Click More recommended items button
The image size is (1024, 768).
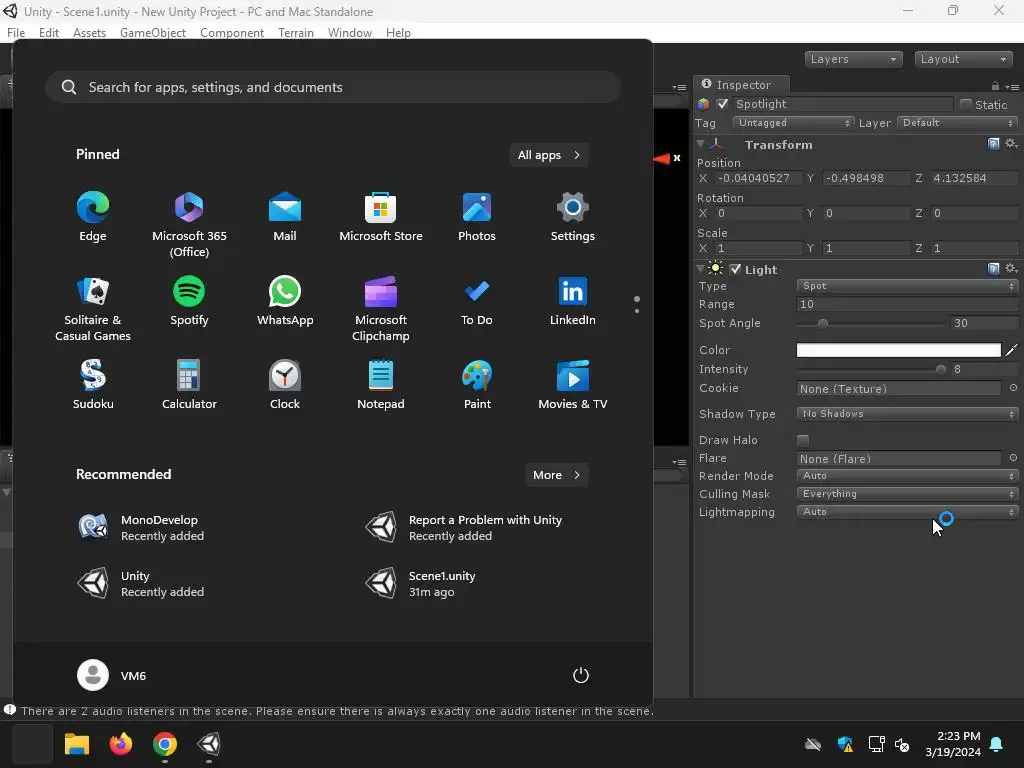[x=556, y=475]
